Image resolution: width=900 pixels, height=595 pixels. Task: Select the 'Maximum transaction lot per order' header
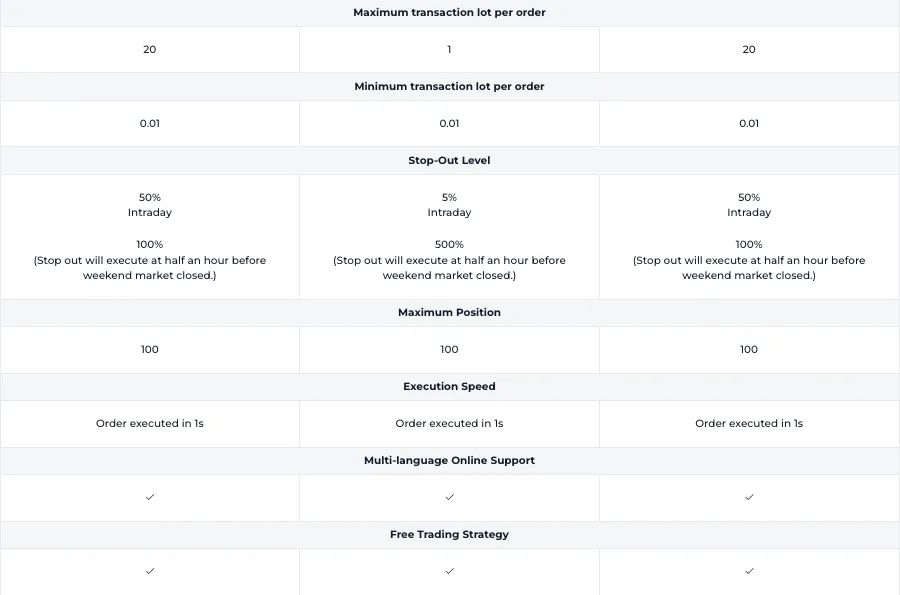click(449, 13)
